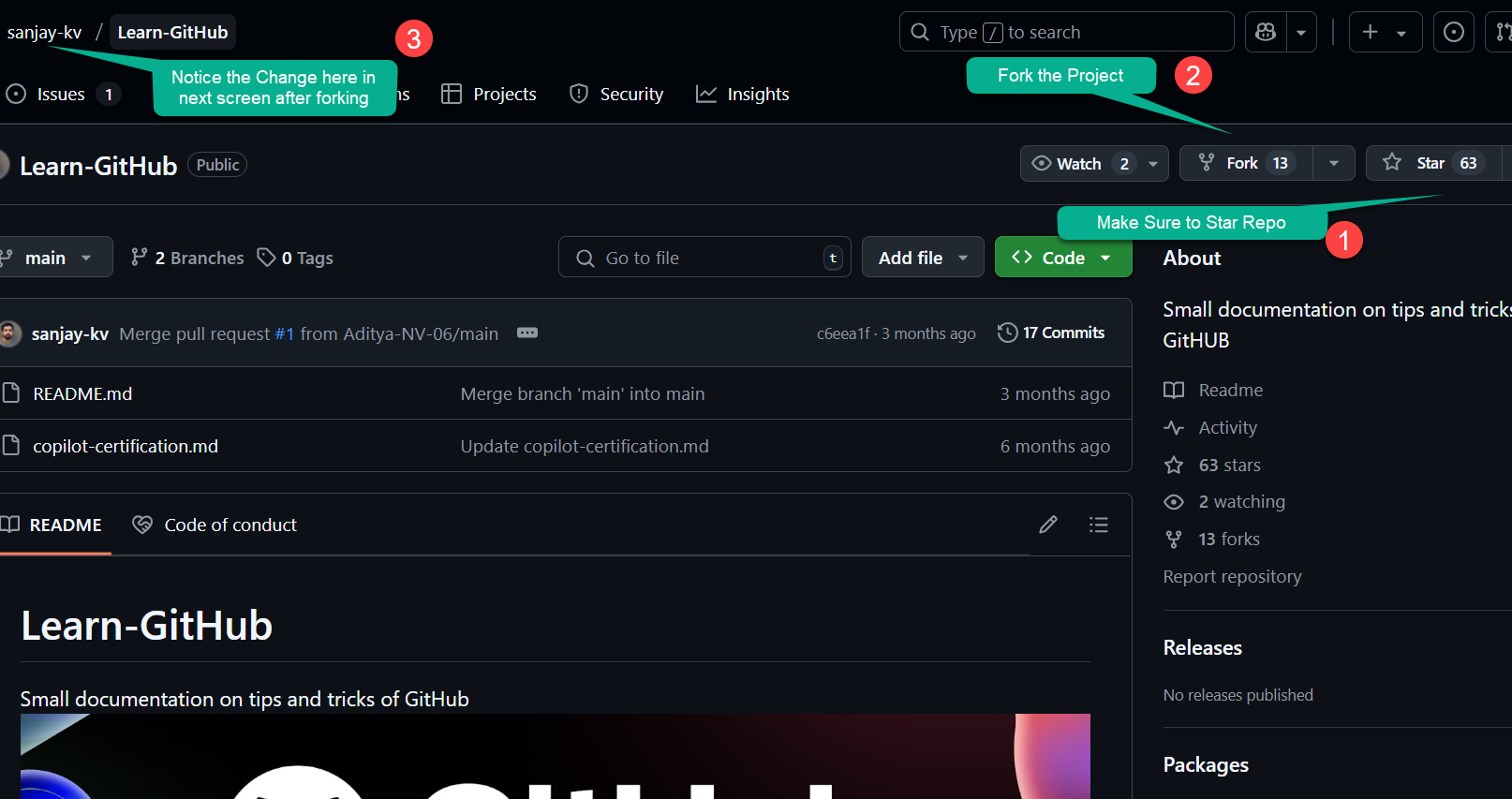The height and width of the screenshot is (799, 1512).
Task: Open the create new plus menu
Action: 1386,32
